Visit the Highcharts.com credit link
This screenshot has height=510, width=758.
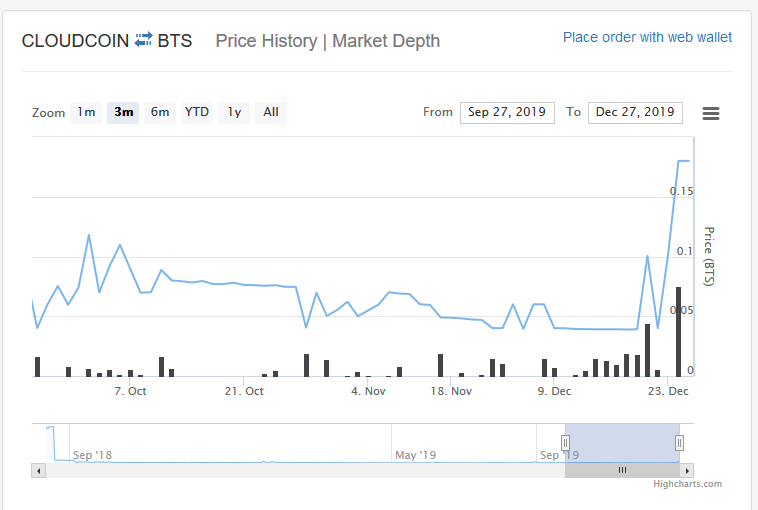pyautogui.click(x=687, y=484)
